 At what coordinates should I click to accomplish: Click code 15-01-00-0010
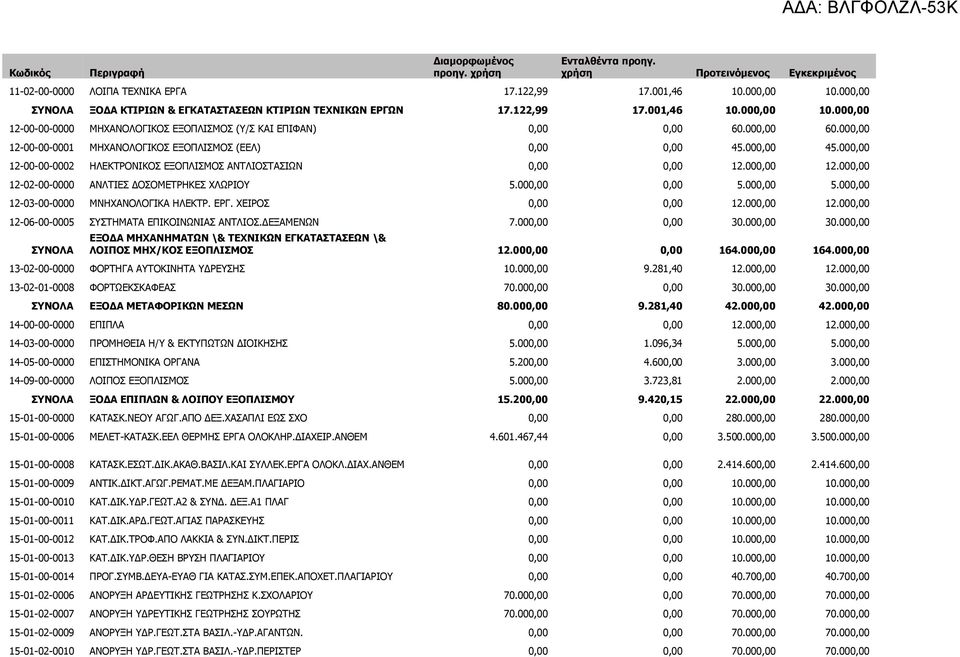tap(42, 502)
